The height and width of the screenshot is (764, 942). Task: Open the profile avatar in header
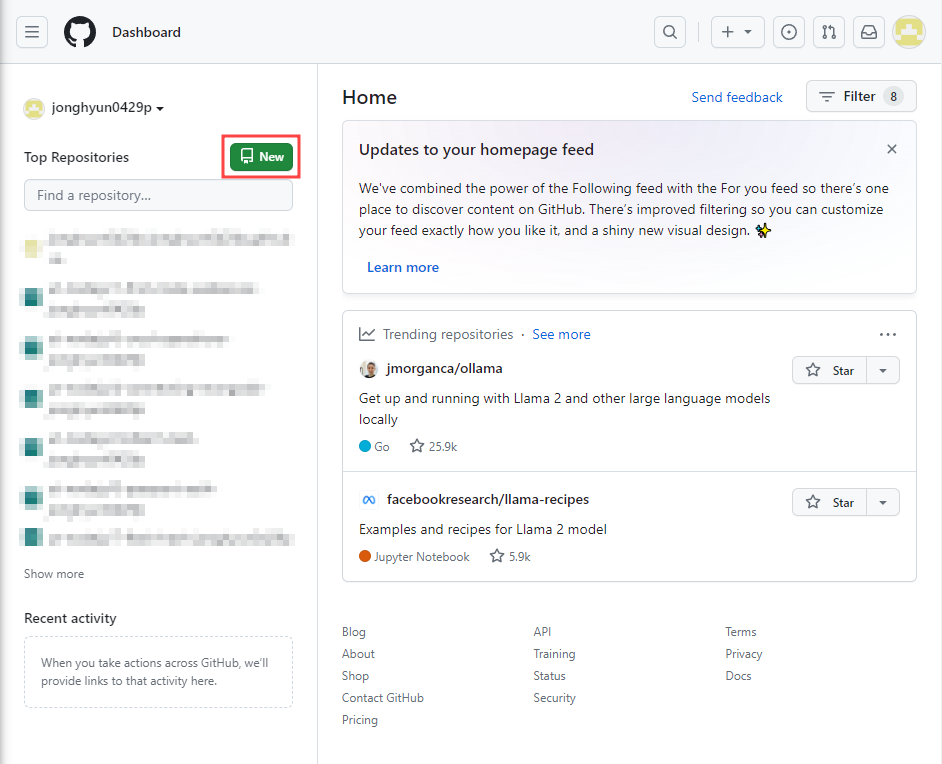[909, 32]
